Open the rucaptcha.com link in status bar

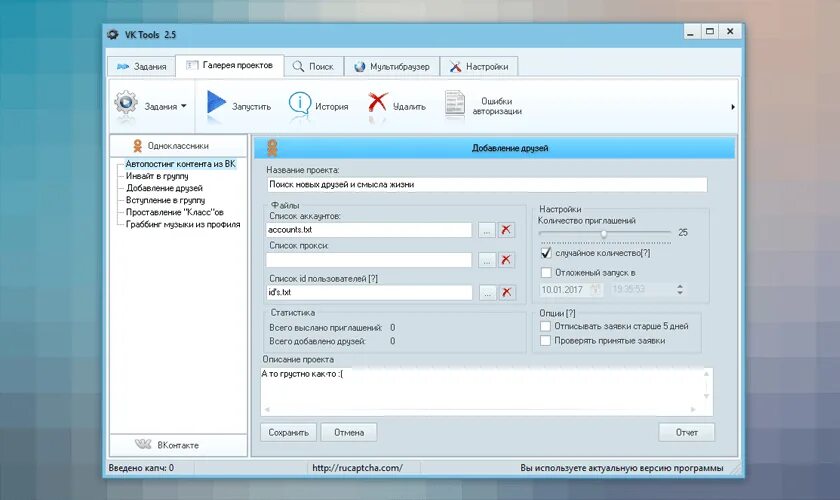coord(357,468)
